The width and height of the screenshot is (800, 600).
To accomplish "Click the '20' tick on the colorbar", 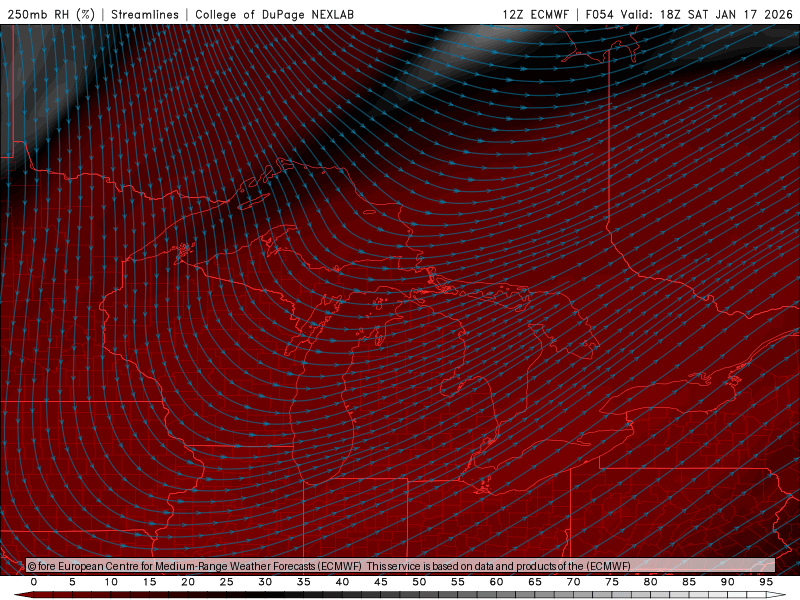I will (188, 582).
